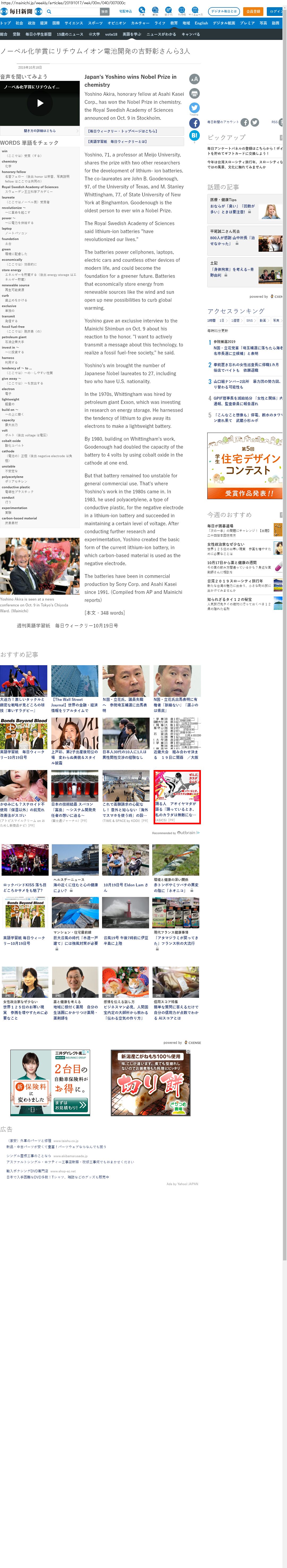287x1568 pixels.
Task: Open 英語学習紙 毎日ウィークリーとは link
Action: pyautogui.click(x=134, y=141)
